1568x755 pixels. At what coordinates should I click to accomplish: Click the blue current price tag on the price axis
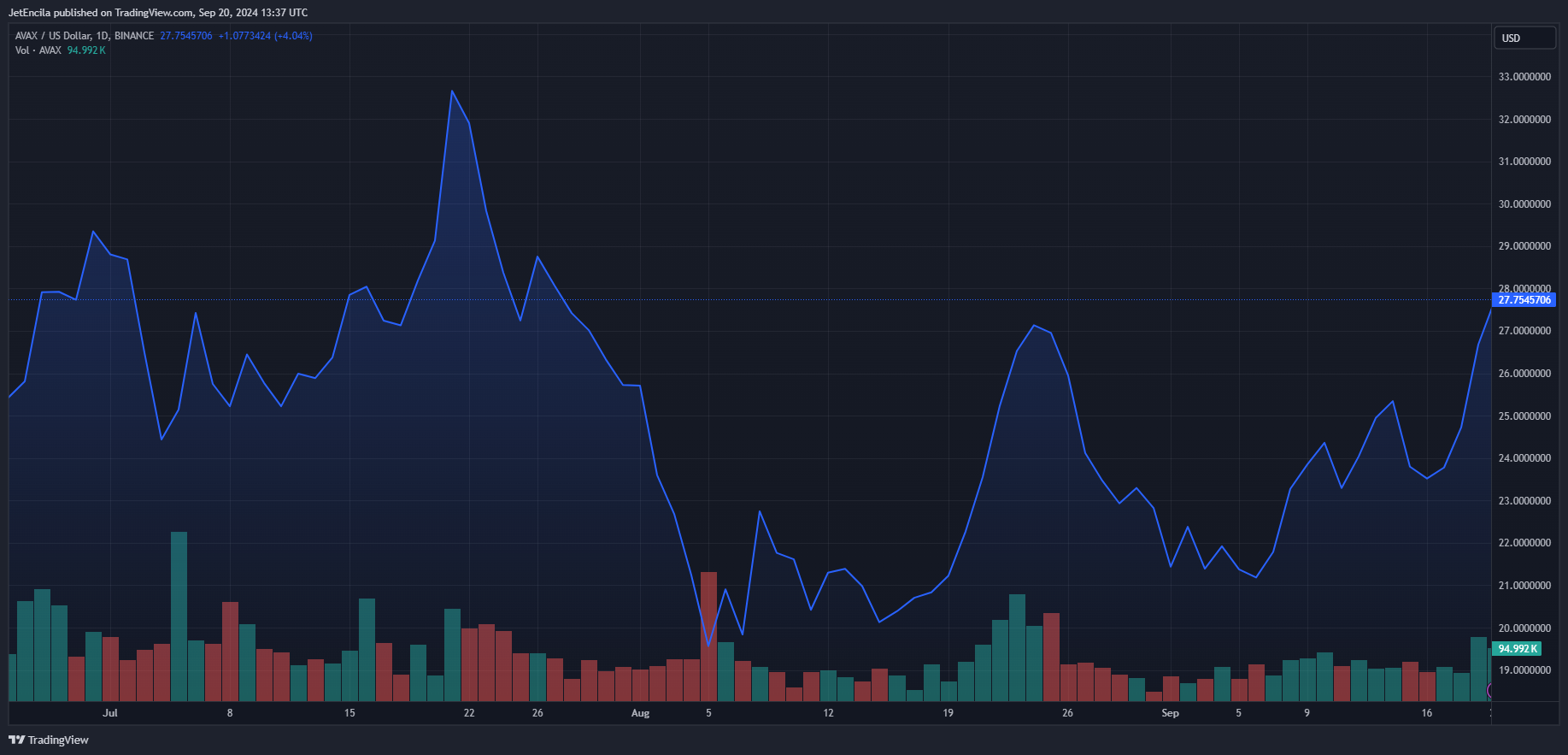click(1524, 299)
